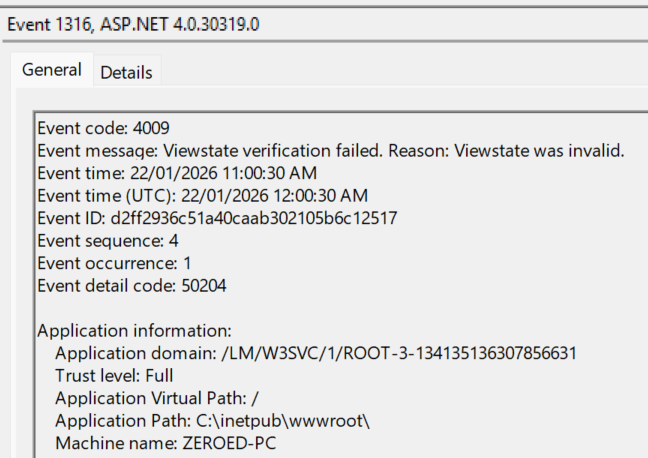Click the Event sequence: 4 line
The height and width of the screenshot is (458, 648).
(107, 240)
